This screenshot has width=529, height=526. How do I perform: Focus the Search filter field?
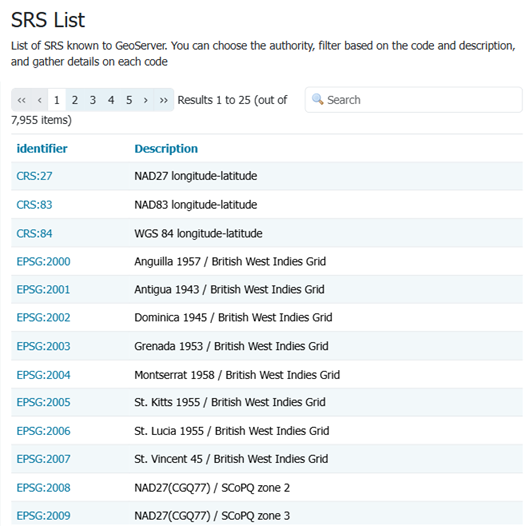point(414,100)
